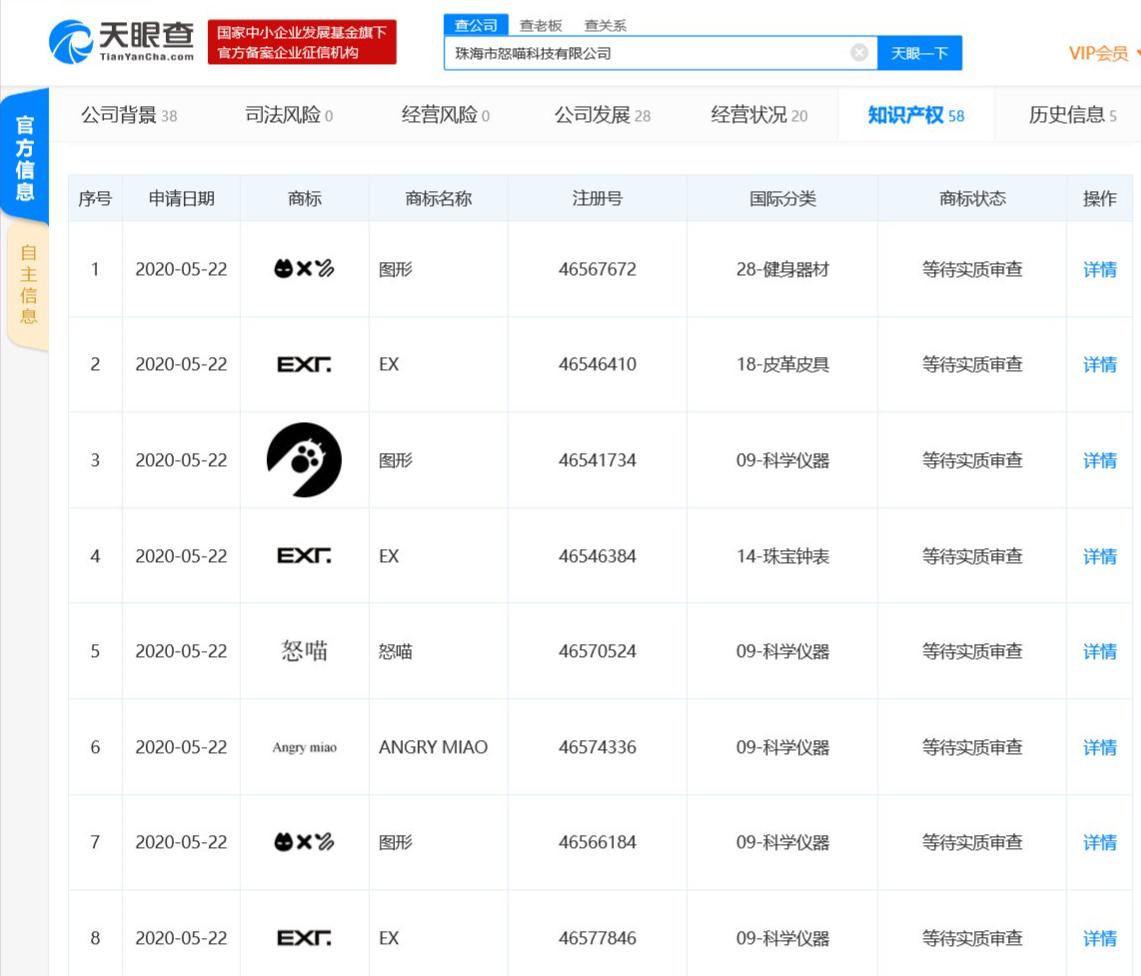Switch to the 查关系 search tab
Screen dimensions: 1141x976
(x=604, y=25)
